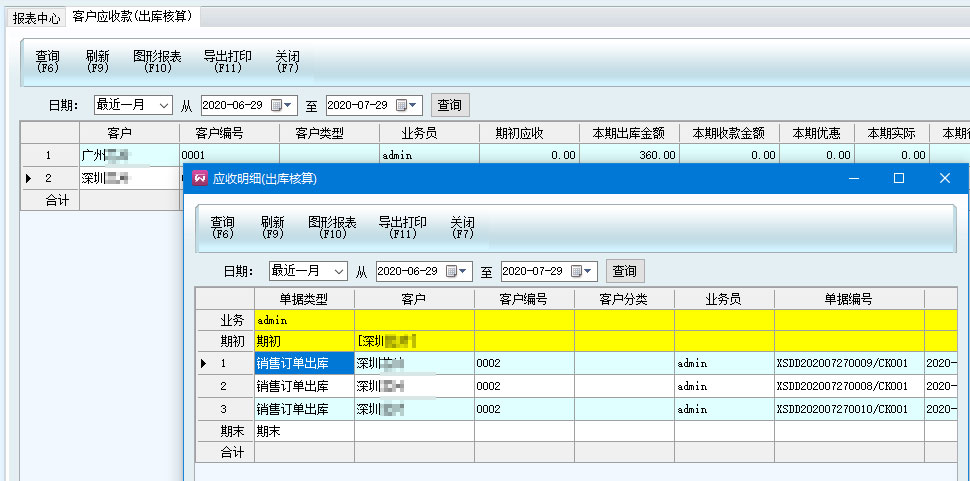Select row 1 销售订单出库 highlighted cell
Viewport: 970px width, 481px height.
[304, 364]
